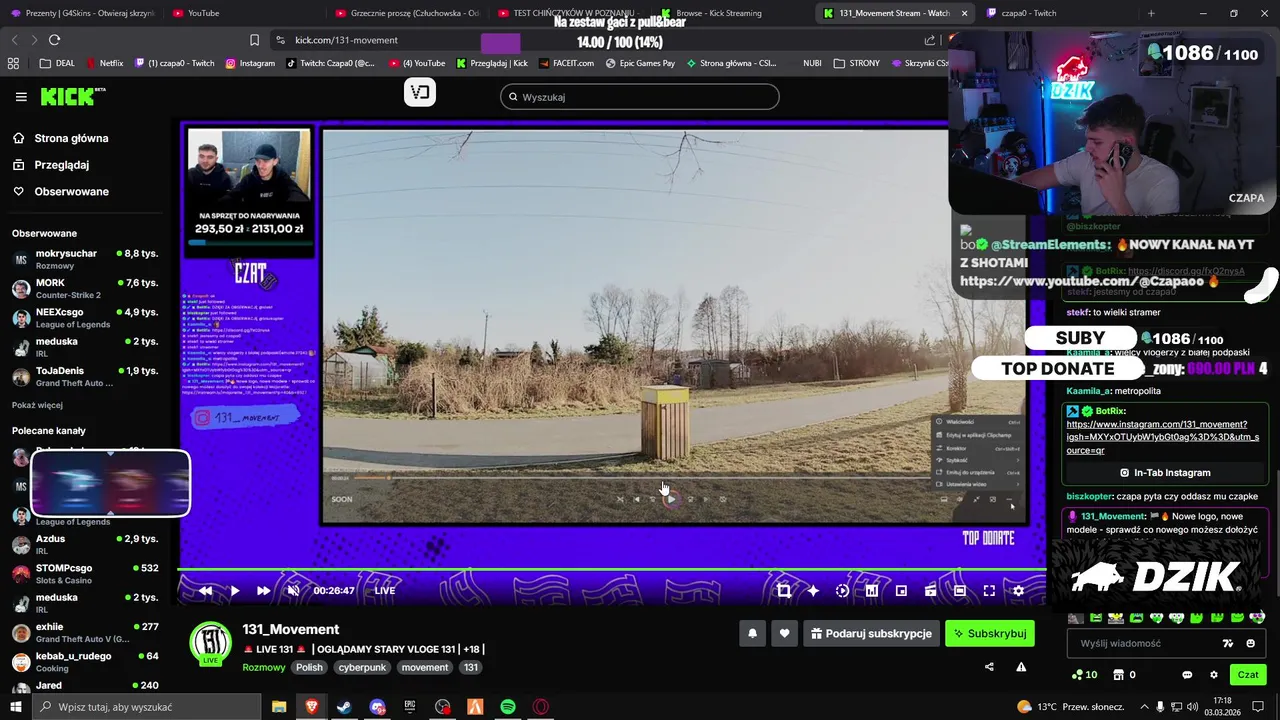
Task: Open Przeglądaj in sidebar
Action: coord(51,165)
